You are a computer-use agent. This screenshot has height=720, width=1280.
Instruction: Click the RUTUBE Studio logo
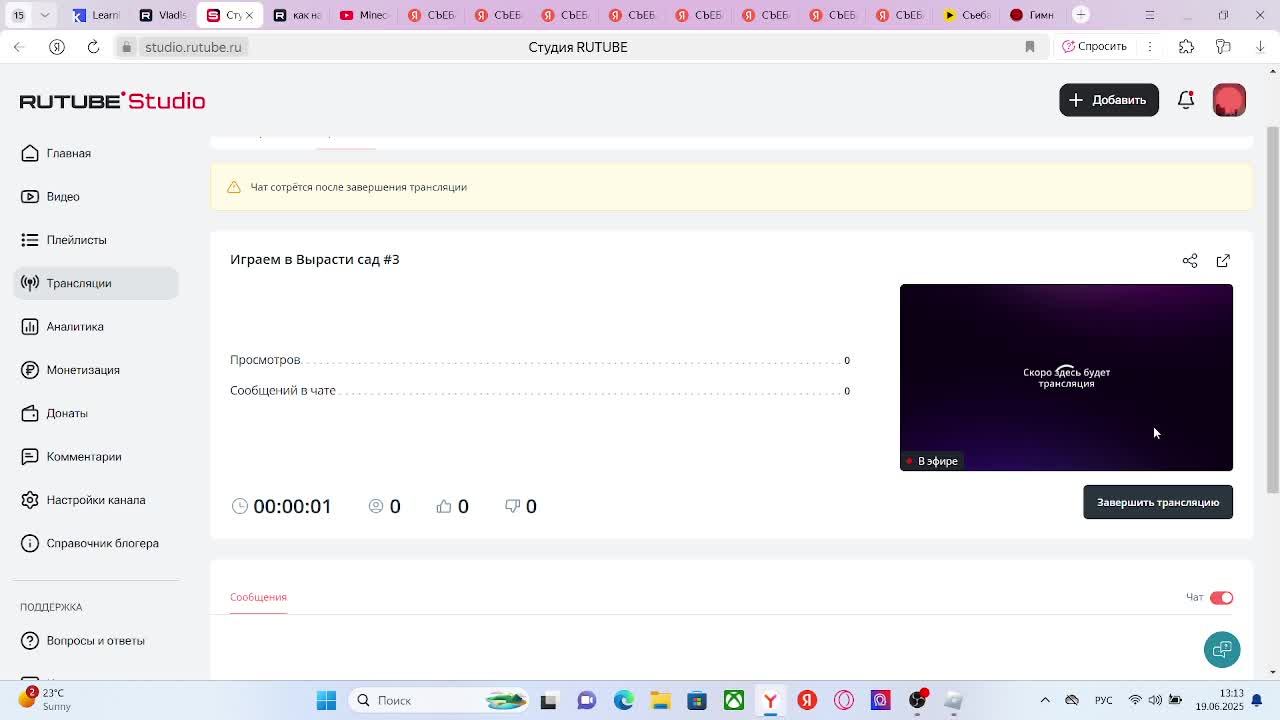(x=112, y=100)
